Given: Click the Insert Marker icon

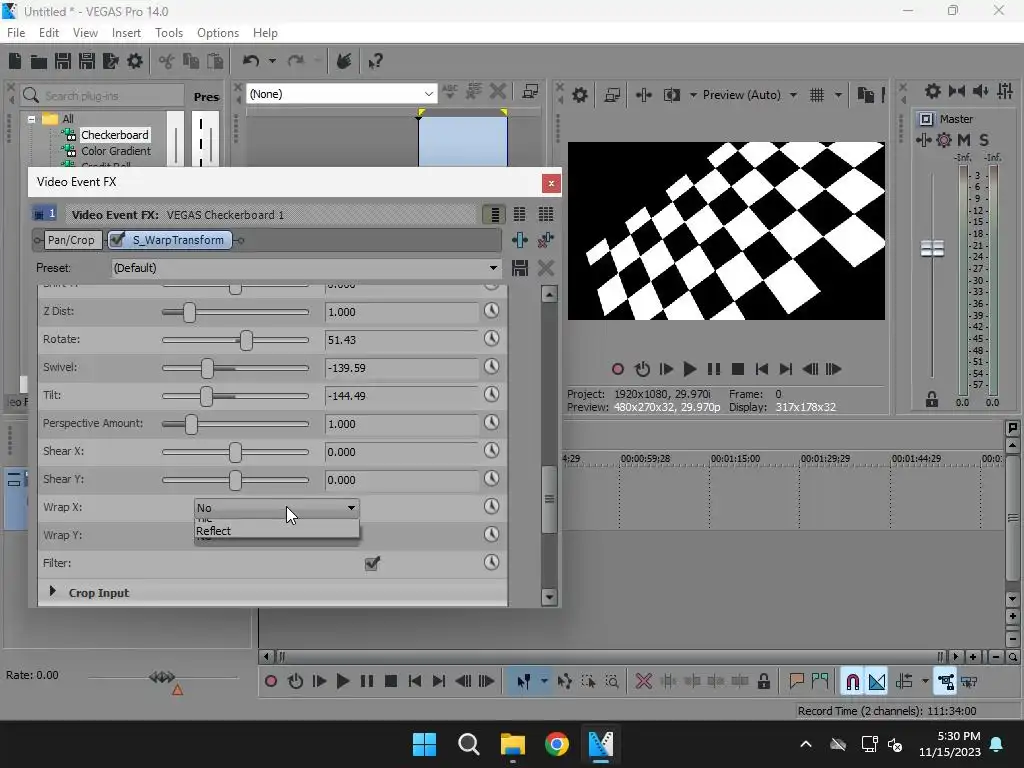Looking at the screenshot, I should click(796, 682).
